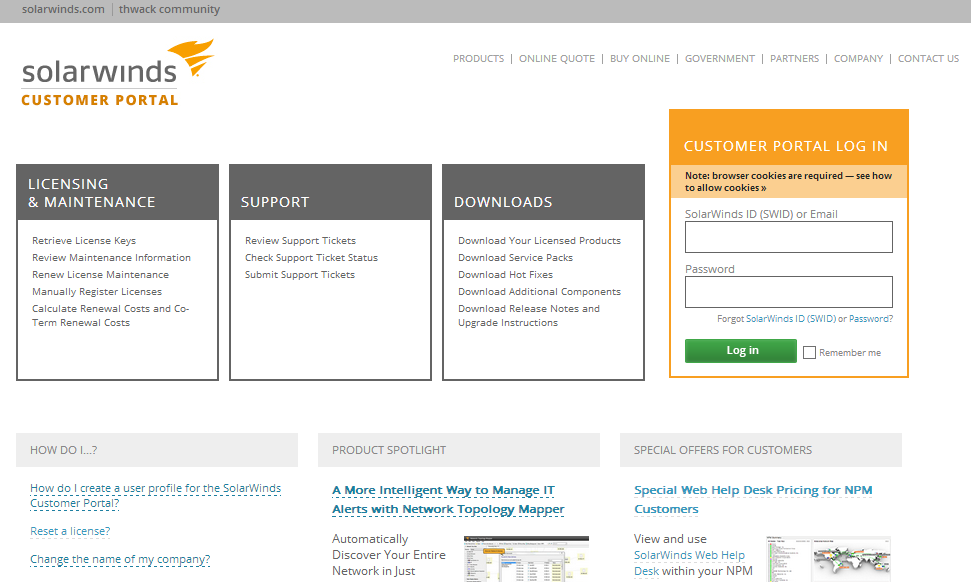
Task: Open Network Topology Mapper spotlight article
Action: pos(448,499)
